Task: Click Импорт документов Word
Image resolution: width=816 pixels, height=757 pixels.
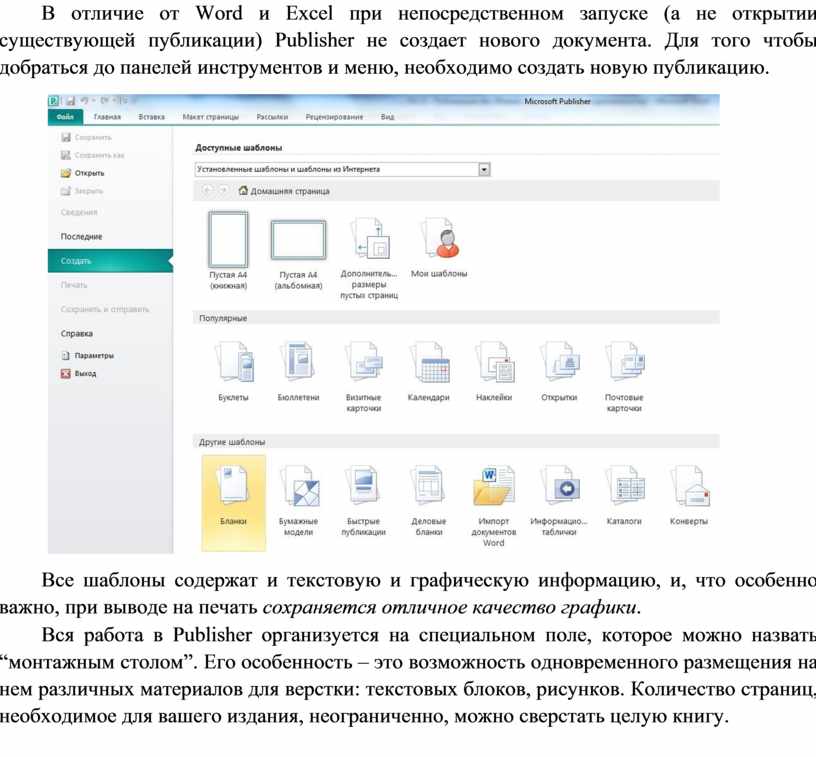Action: point(493,505)
